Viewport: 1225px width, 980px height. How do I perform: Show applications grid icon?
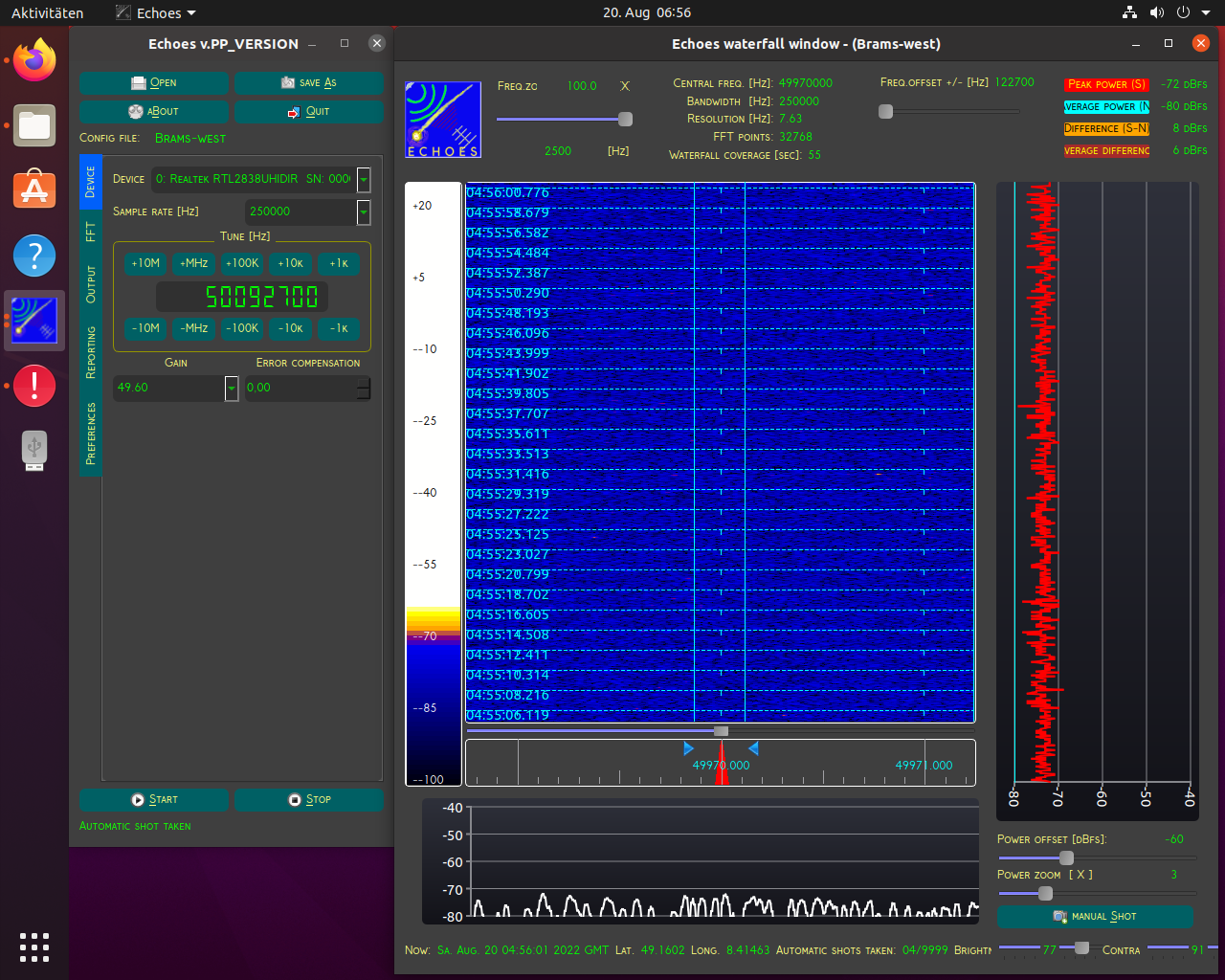(34, 947)
